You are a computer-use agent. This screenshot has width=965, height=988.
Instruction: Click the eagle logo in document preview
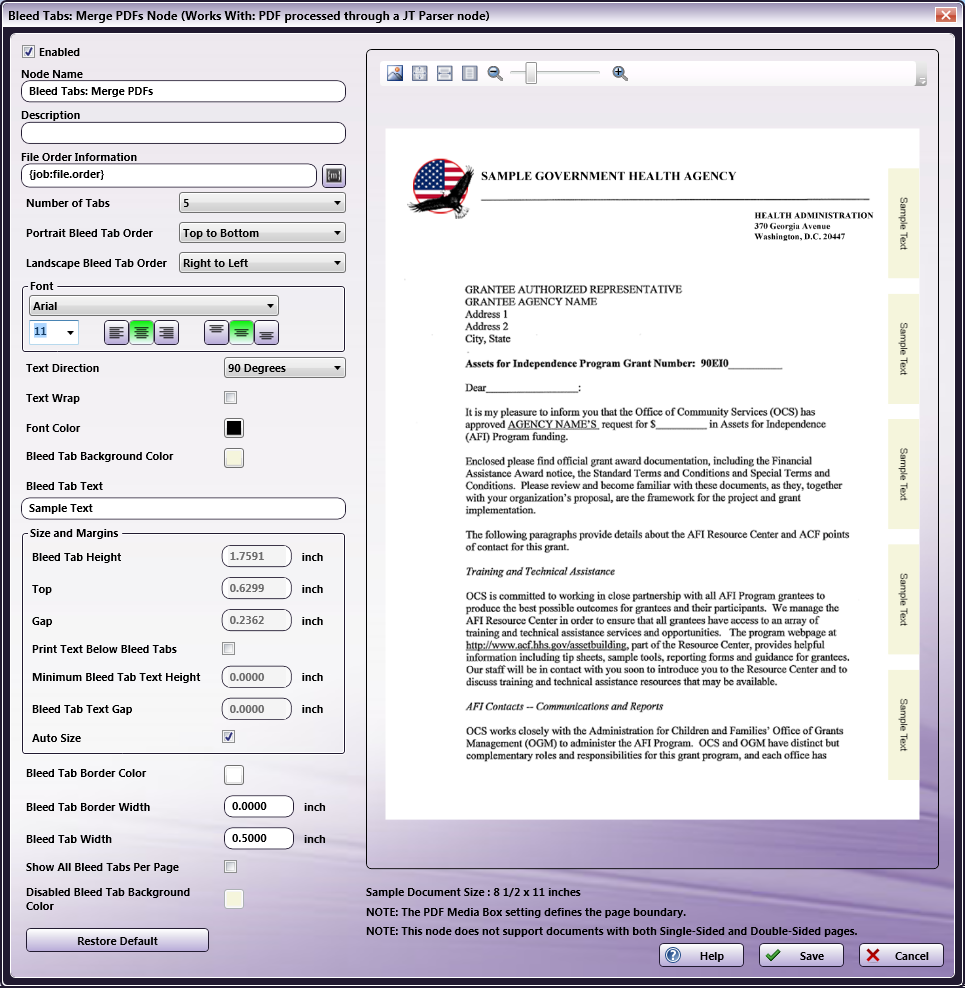click(x=441, y=188)
